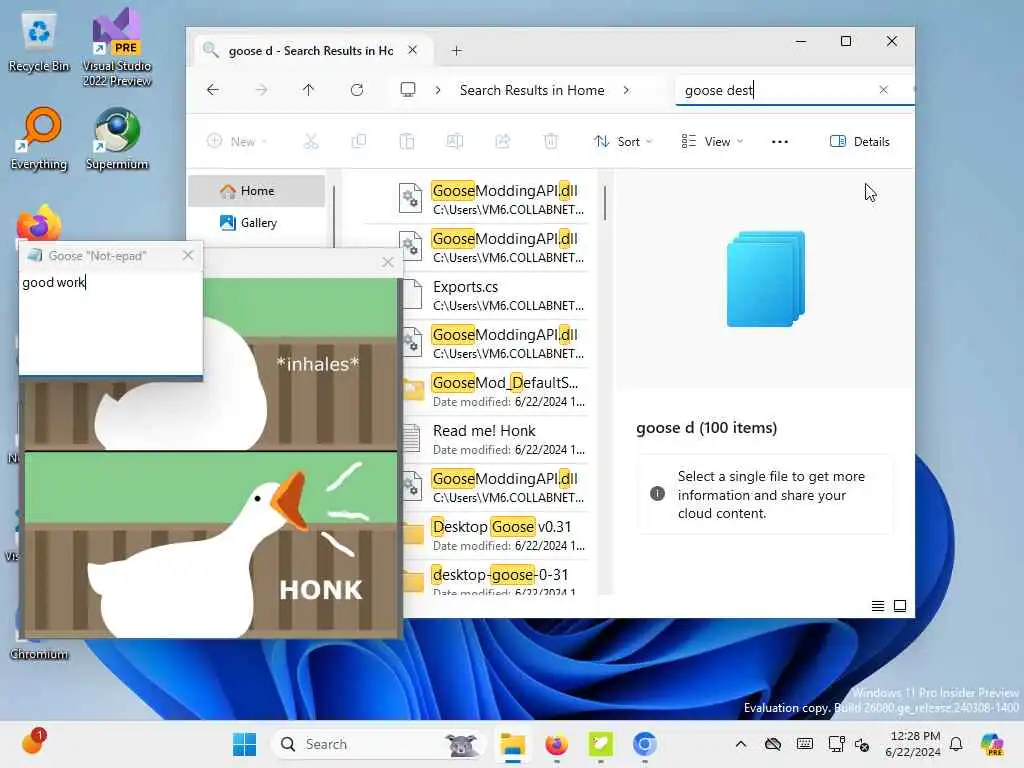Close the goose honk meme window
The height and width of the screenshot is (768, 1024).
point(388,262)
